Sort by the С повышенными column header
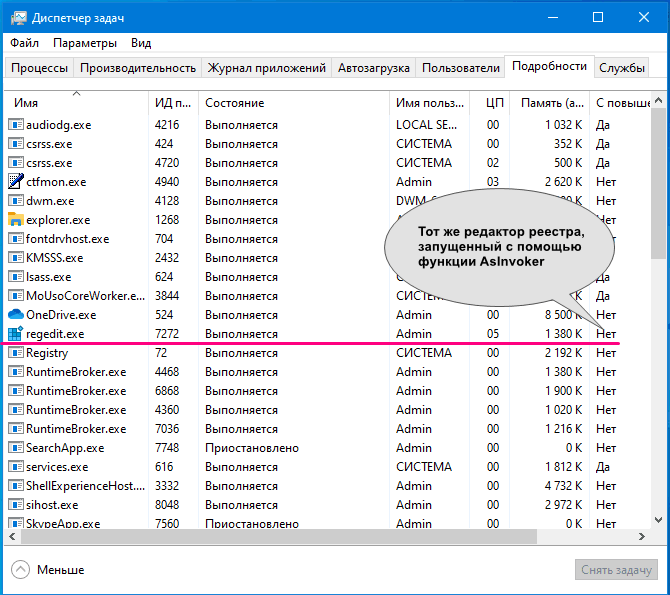The image size is (670, 595). tap(620, 103)
